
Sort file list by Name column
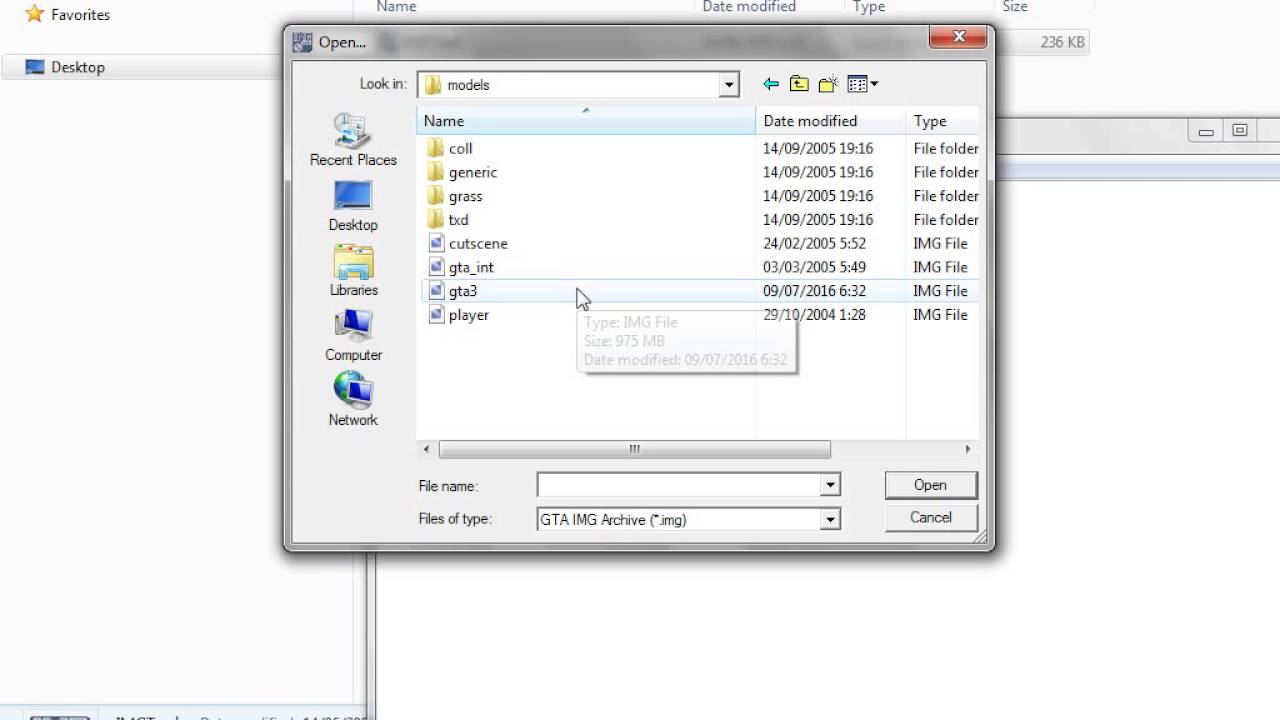[585, 121]
